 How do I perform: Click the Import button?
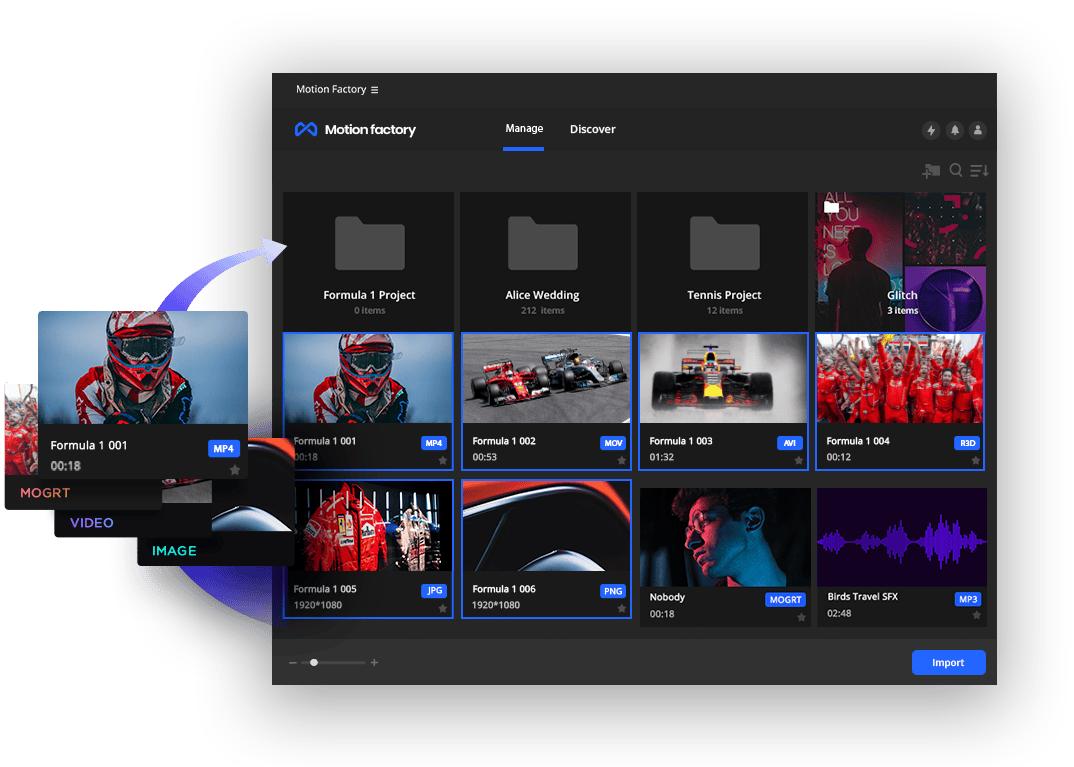[x=949, y=663]
